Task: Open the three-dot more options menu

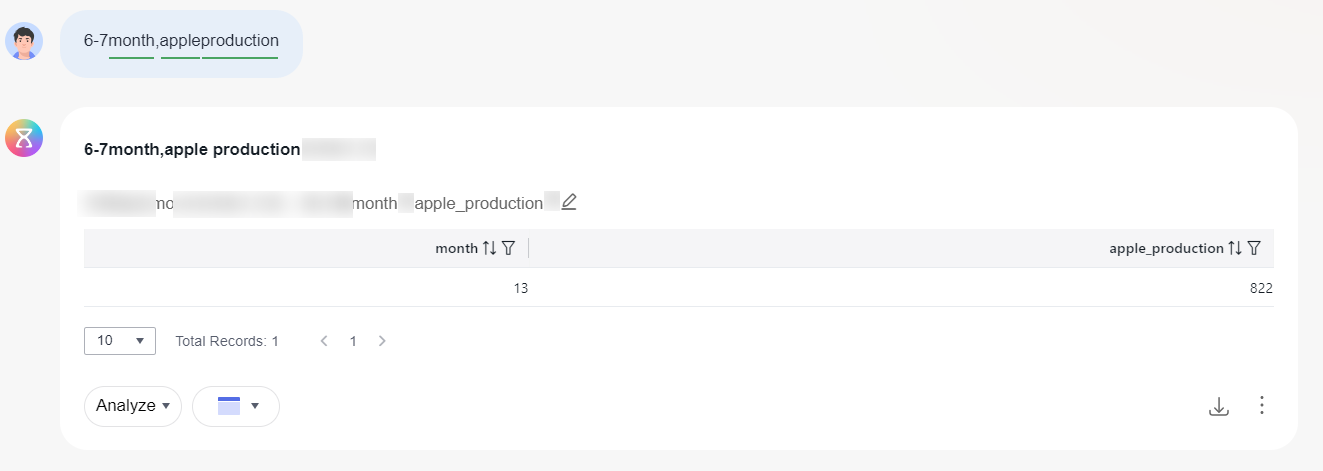Action: click(x=1262, y=405)
